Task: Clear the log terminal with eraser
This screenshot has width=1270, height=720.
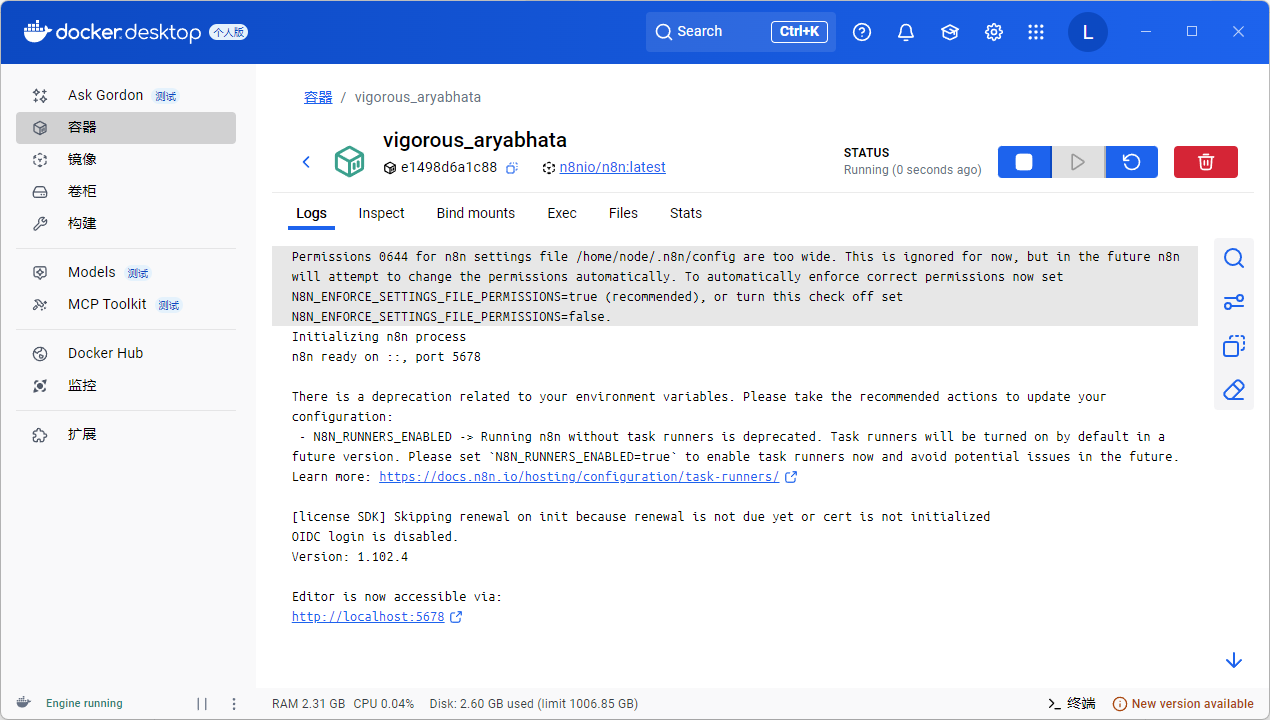Action: (x=1233, y=389)
